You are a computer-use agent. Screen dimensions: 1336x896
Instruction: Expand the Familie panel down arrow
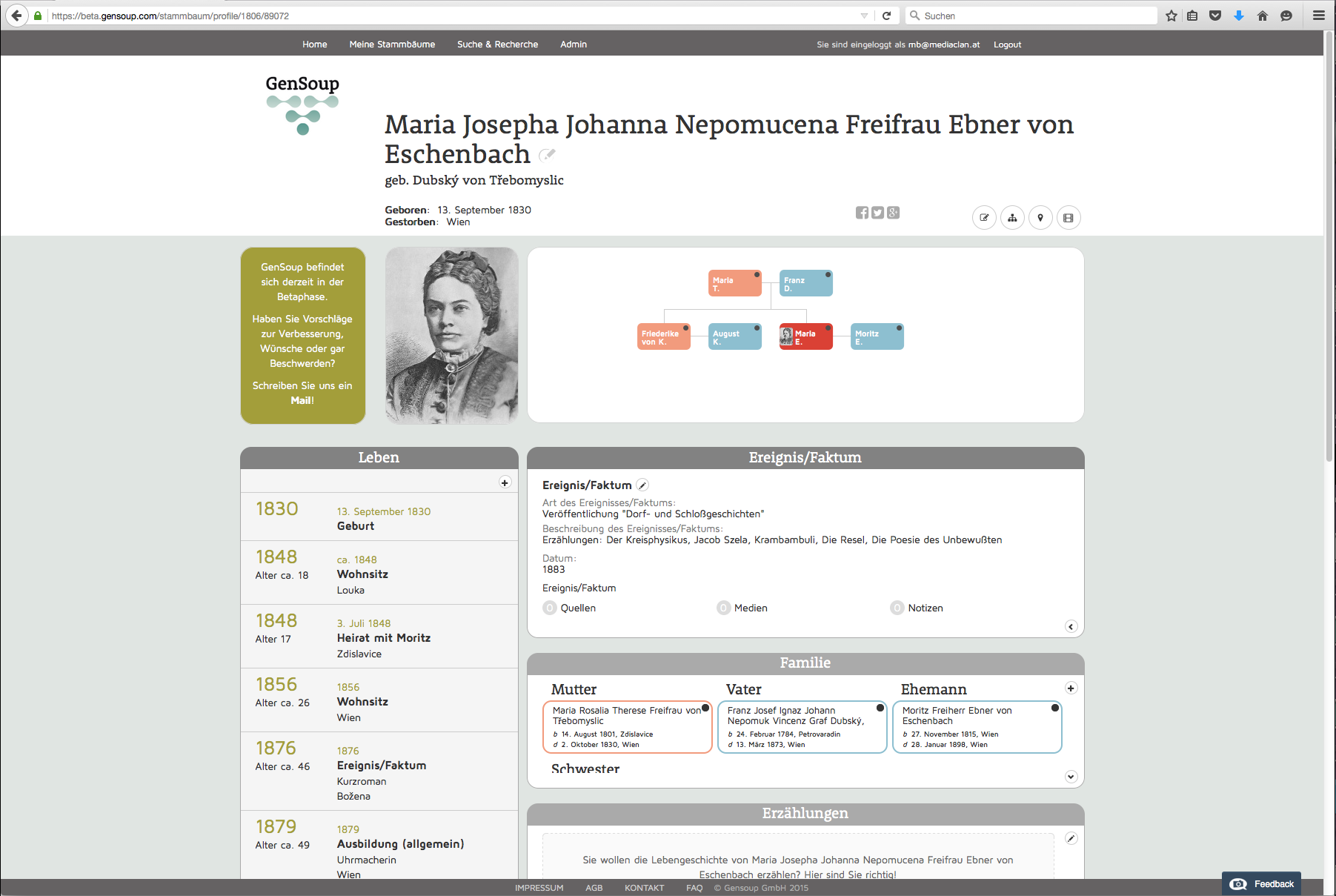1071,777
